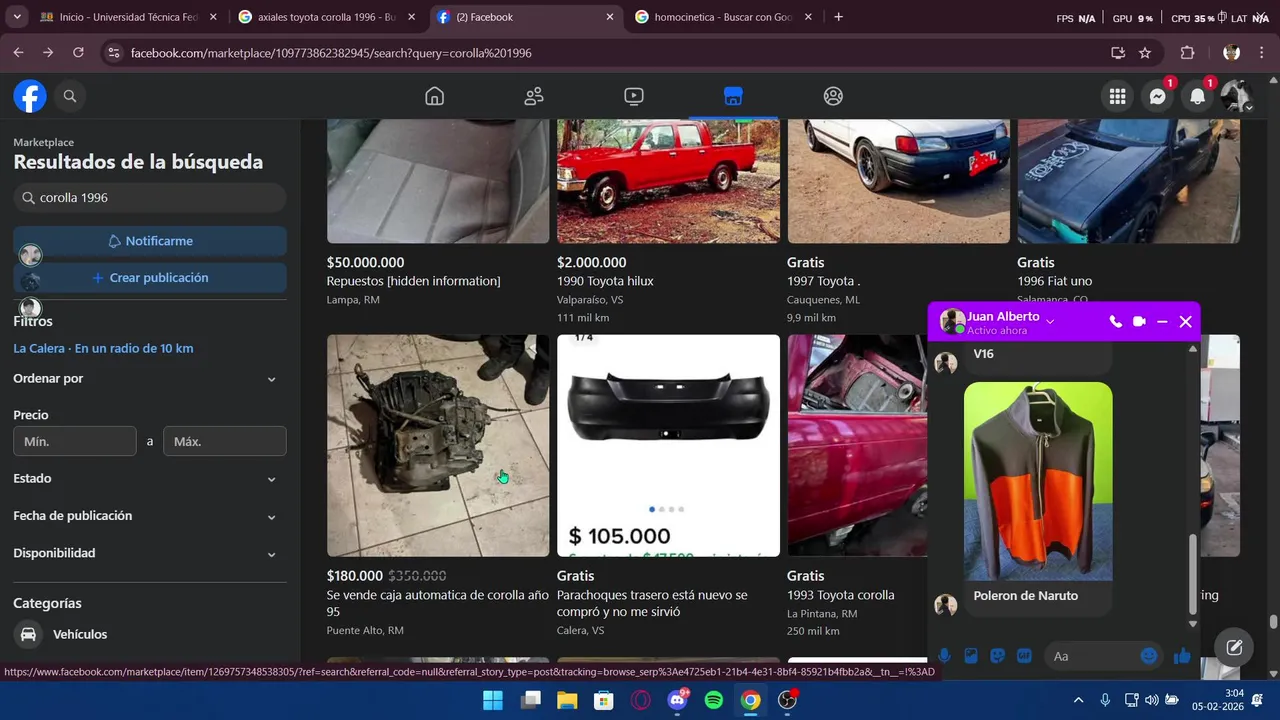Reload the page in Chrome
Viewport: 1280px width, 720px height.
pos(78,52)
